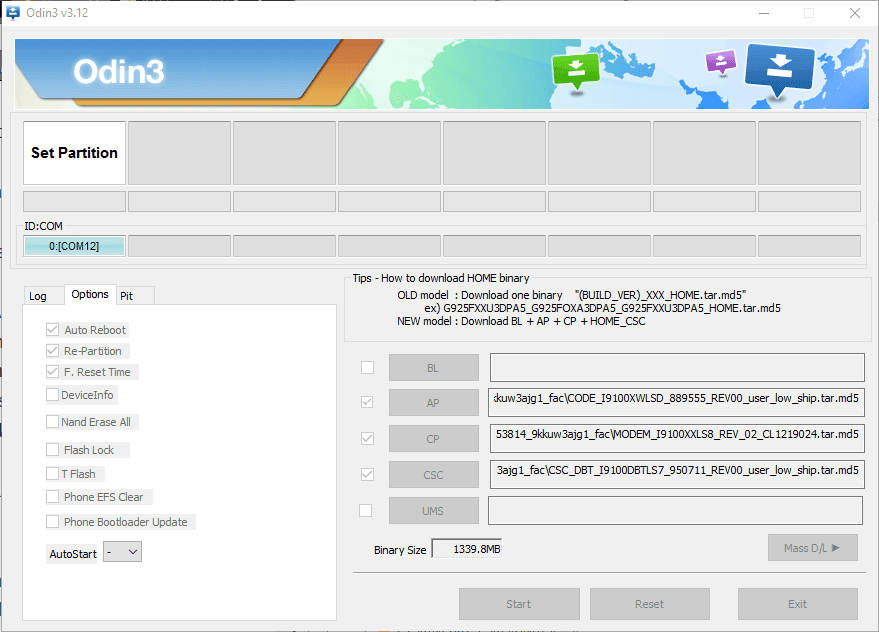Check the BL file checkbox
Viewport: 879px width, 632px height.
(367, 367)
